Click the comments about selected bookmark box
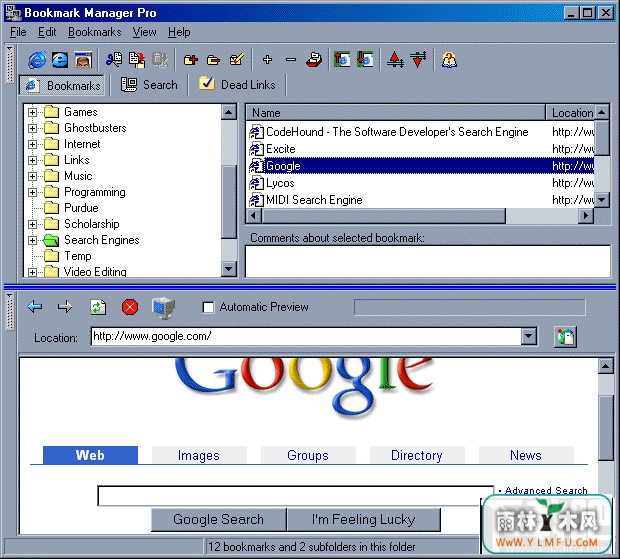This screenshot has width=620, height=559. (428, 261)
